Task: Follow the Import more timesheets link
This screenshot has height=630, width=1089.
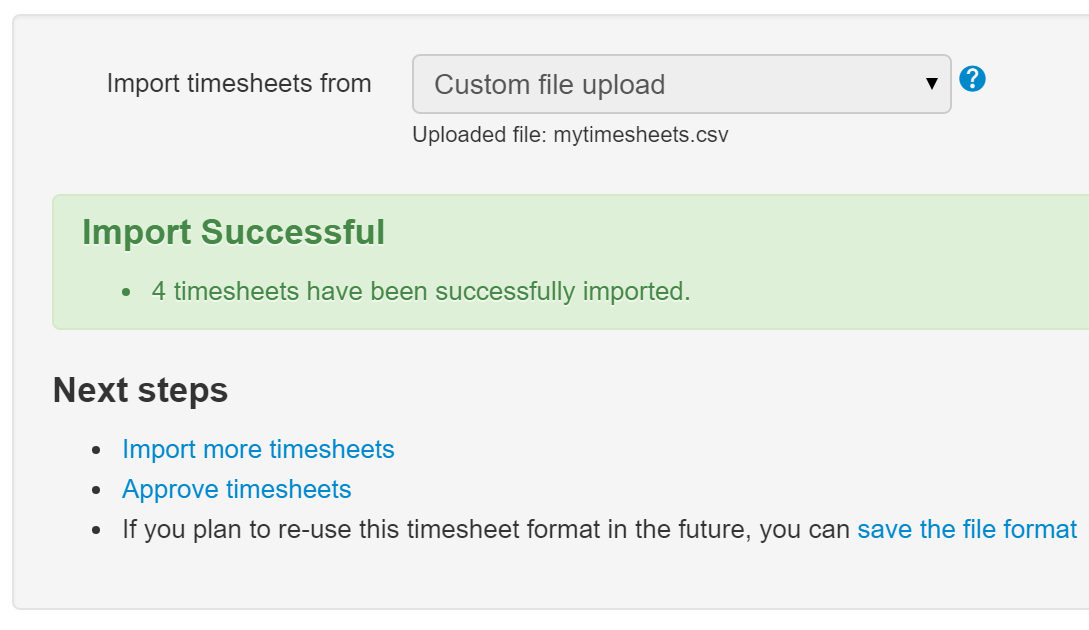Action: [x=258, y=449]
